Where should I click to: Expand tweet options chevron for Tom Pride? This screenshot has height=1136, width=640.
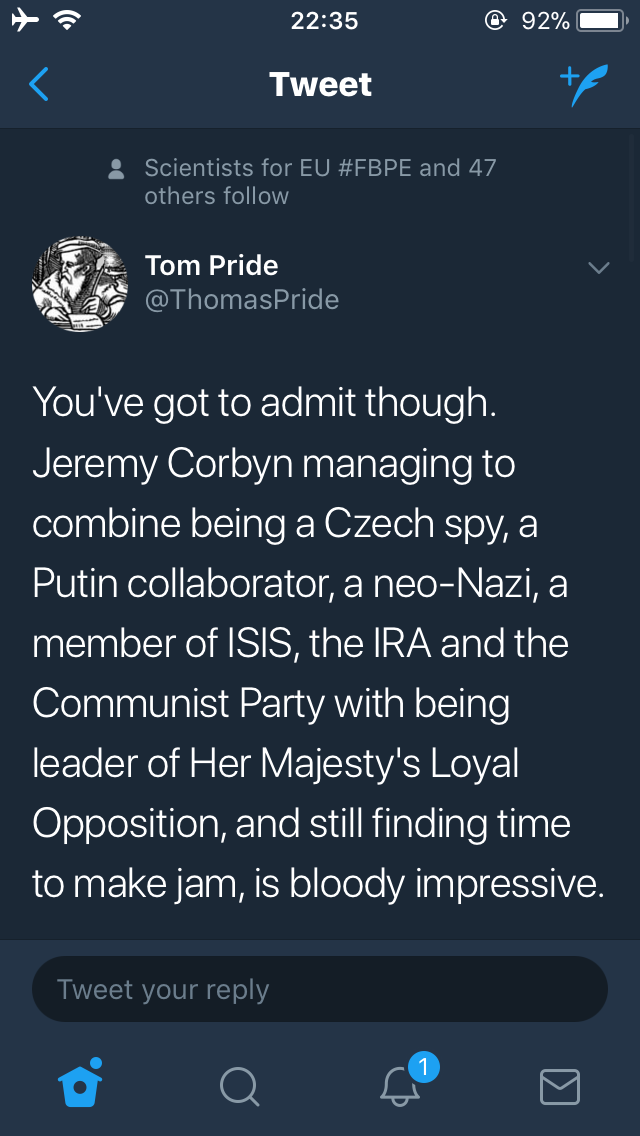[598, 268]
